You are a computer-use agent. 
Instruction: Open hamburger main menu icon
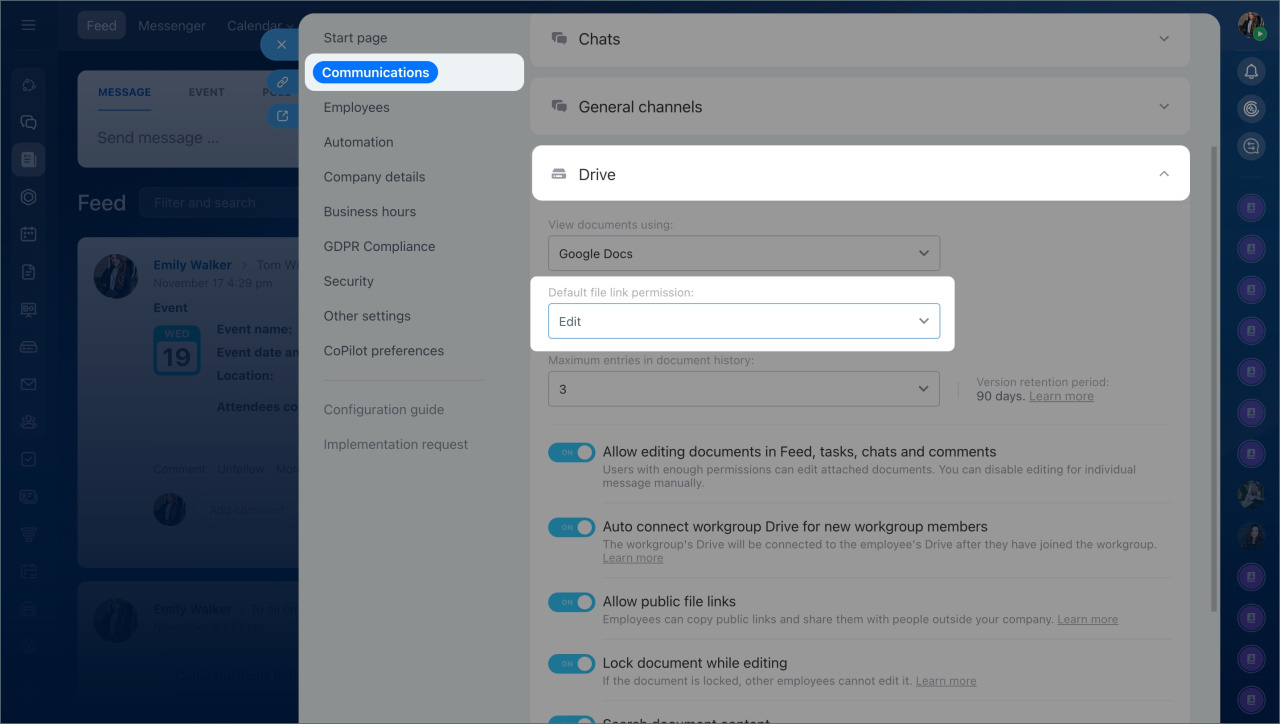[28, 25]
